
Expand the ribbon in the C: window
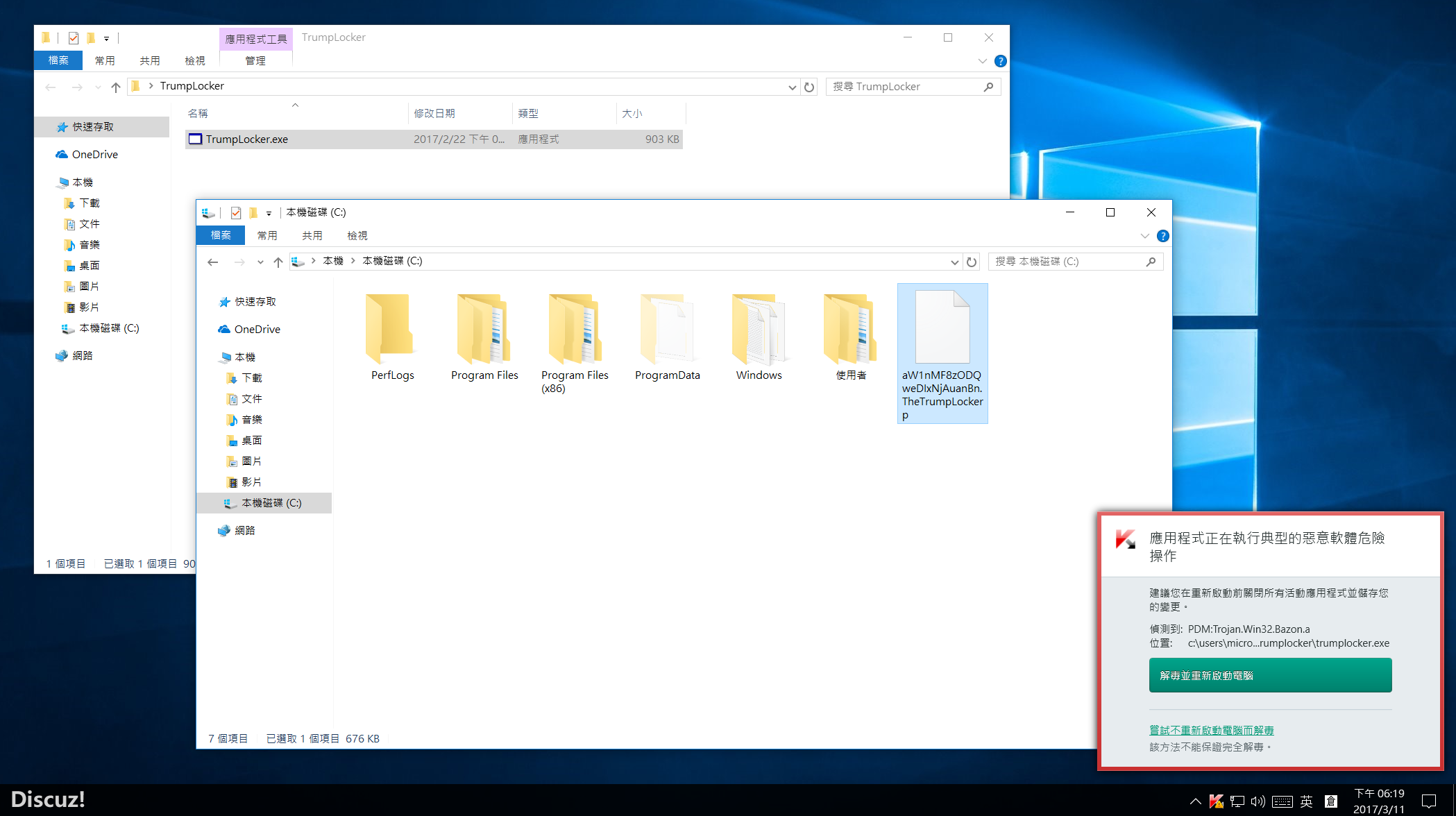1145,236
